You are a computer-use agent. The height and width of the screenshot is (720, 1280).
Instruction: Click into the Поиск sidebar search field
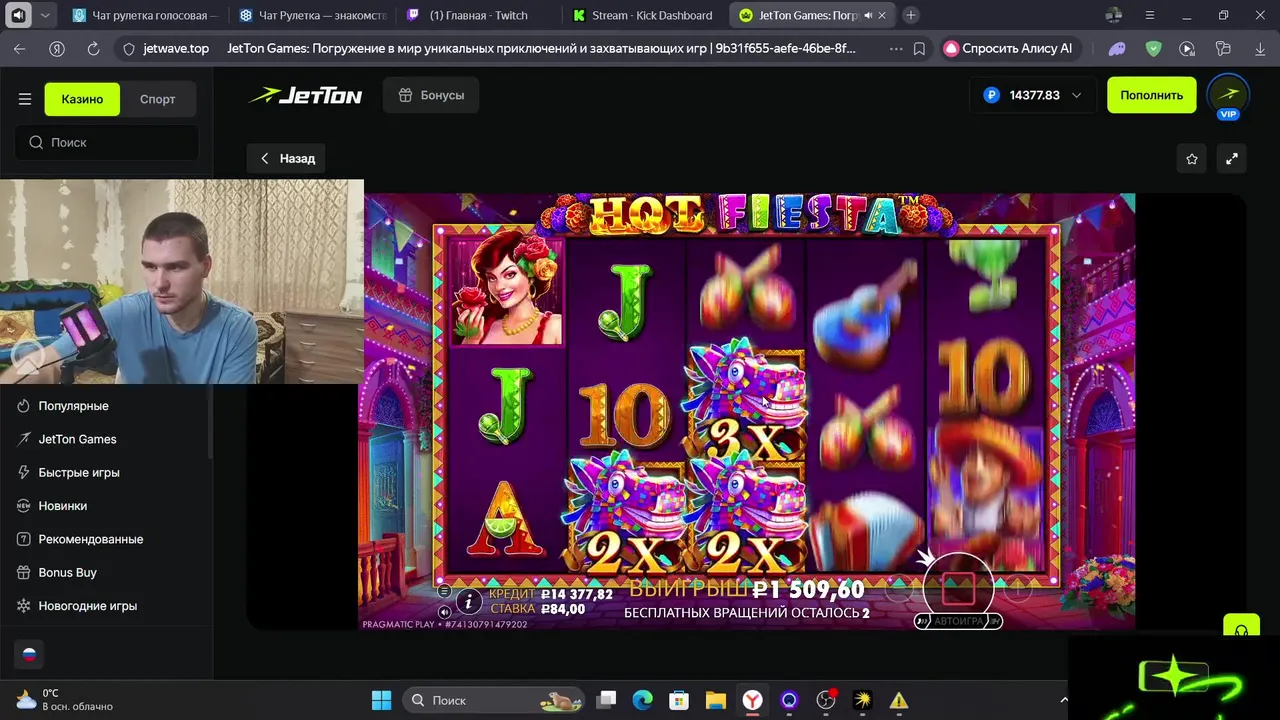(x=107, y=142)
